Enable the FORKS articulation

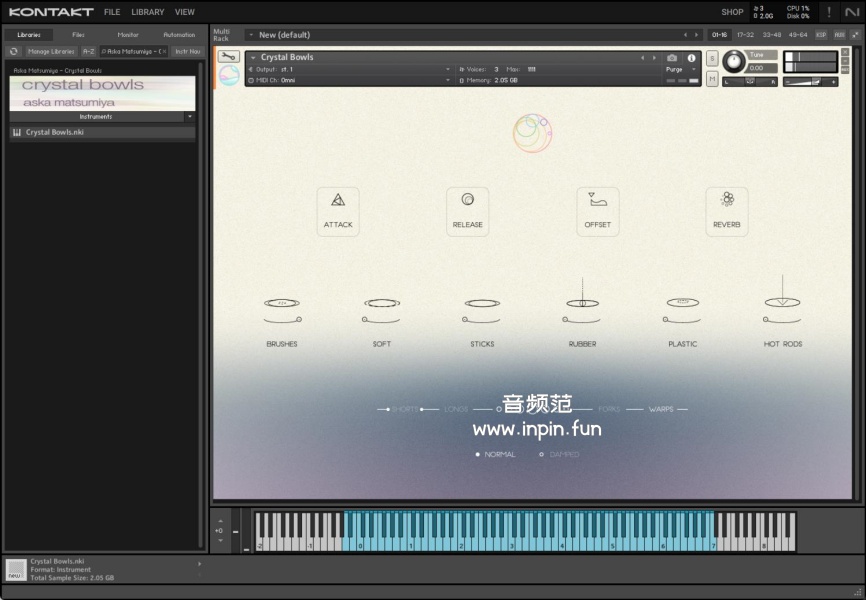click(609, 409)
